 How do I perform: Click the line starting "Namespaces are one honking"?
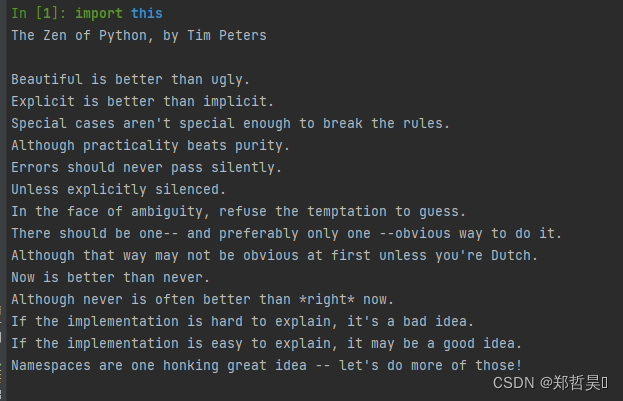[x=266, y=365]
